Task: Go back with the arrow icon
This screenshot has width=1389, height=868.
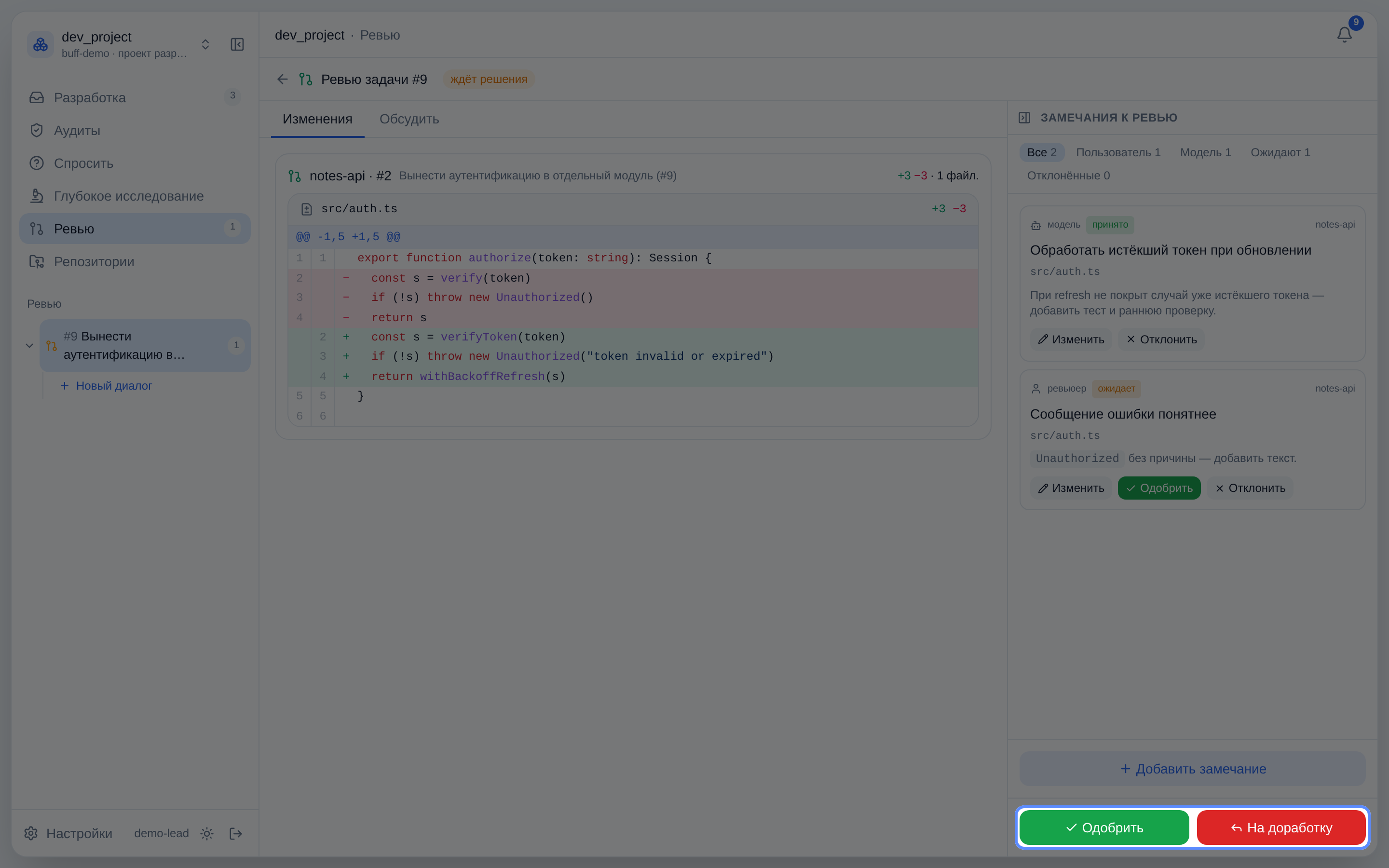Action: [283, 79]
